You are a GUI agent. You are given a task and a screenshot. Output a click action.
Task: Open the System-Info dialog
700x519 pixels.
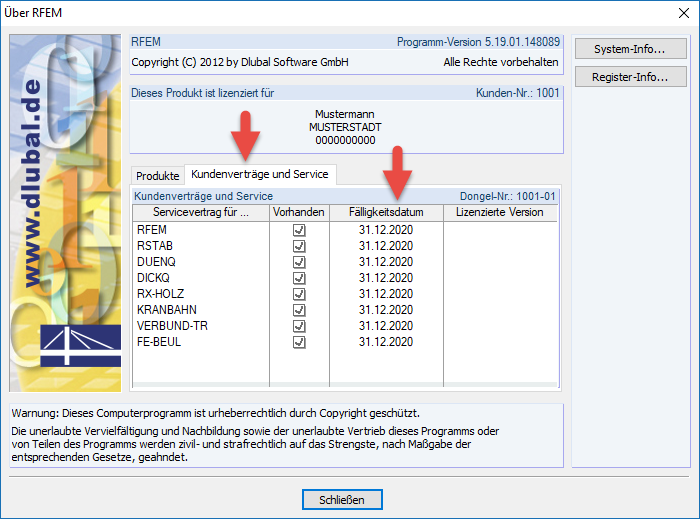point(630,49)
